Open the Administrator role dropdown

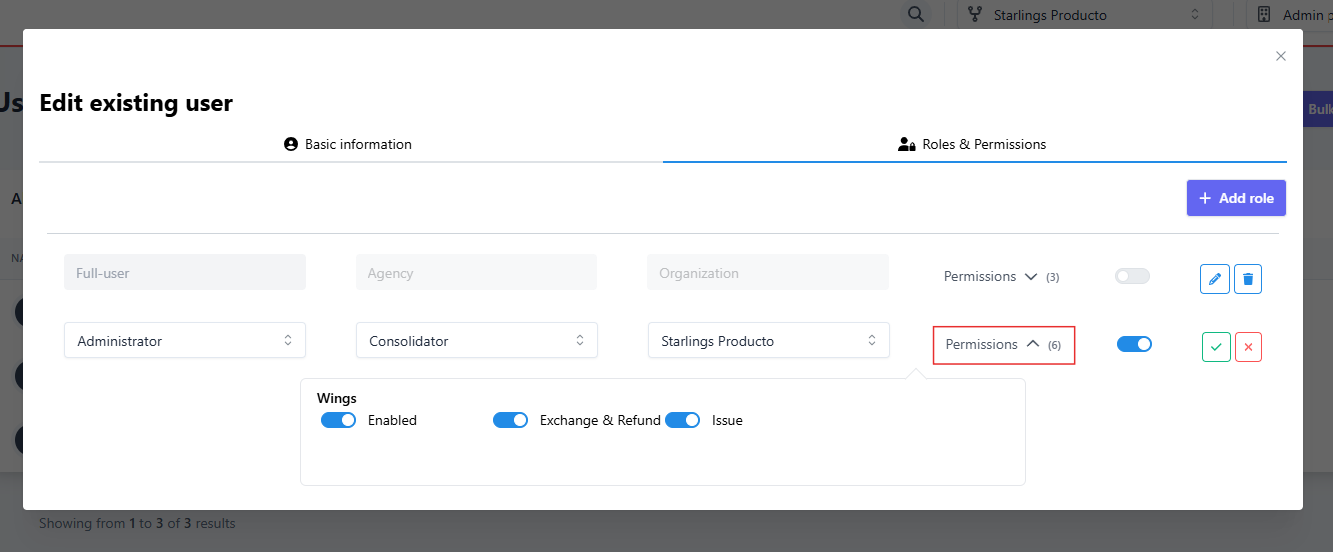pyautogui.click(x=185, y=341)
